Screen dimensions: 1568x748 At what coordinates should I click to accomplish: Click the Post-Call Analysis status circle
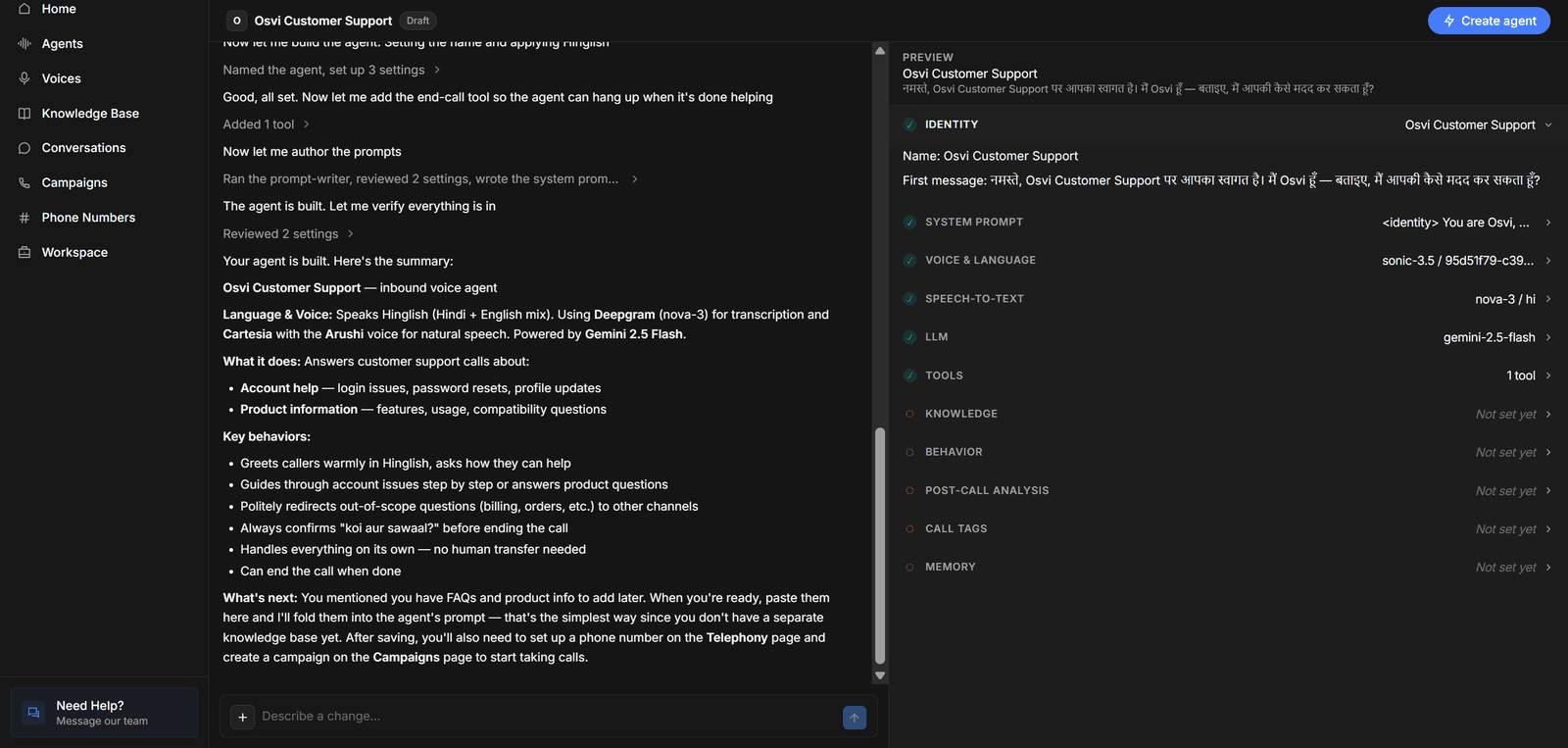tap(909, 490)
